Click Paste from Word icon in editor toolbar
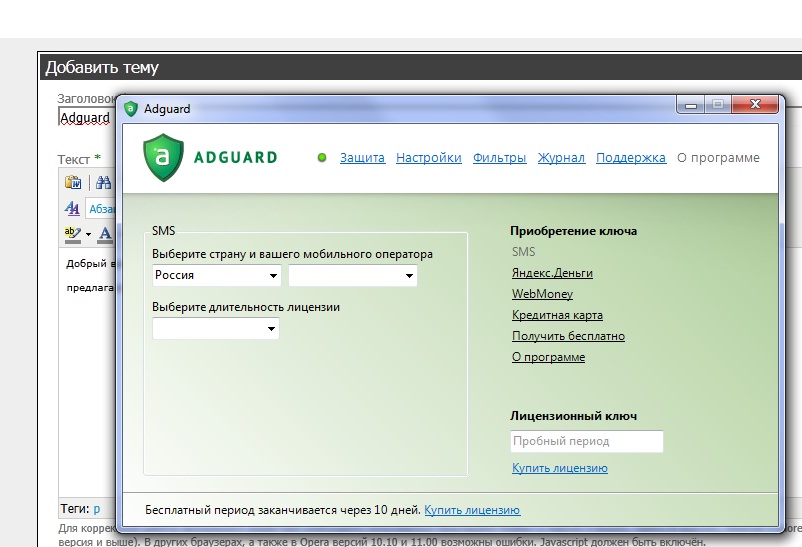 (x=73, y=182)
